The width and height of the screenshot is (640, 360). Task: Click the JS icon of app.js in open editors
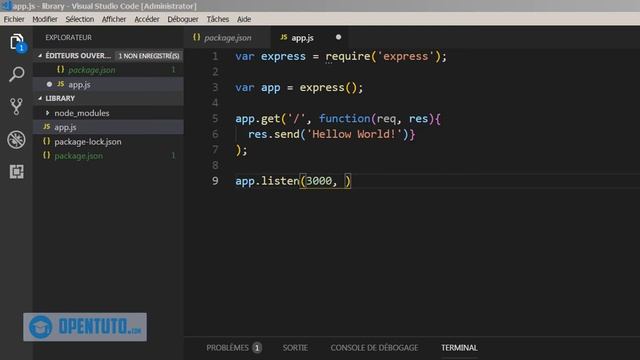point(60,84)
